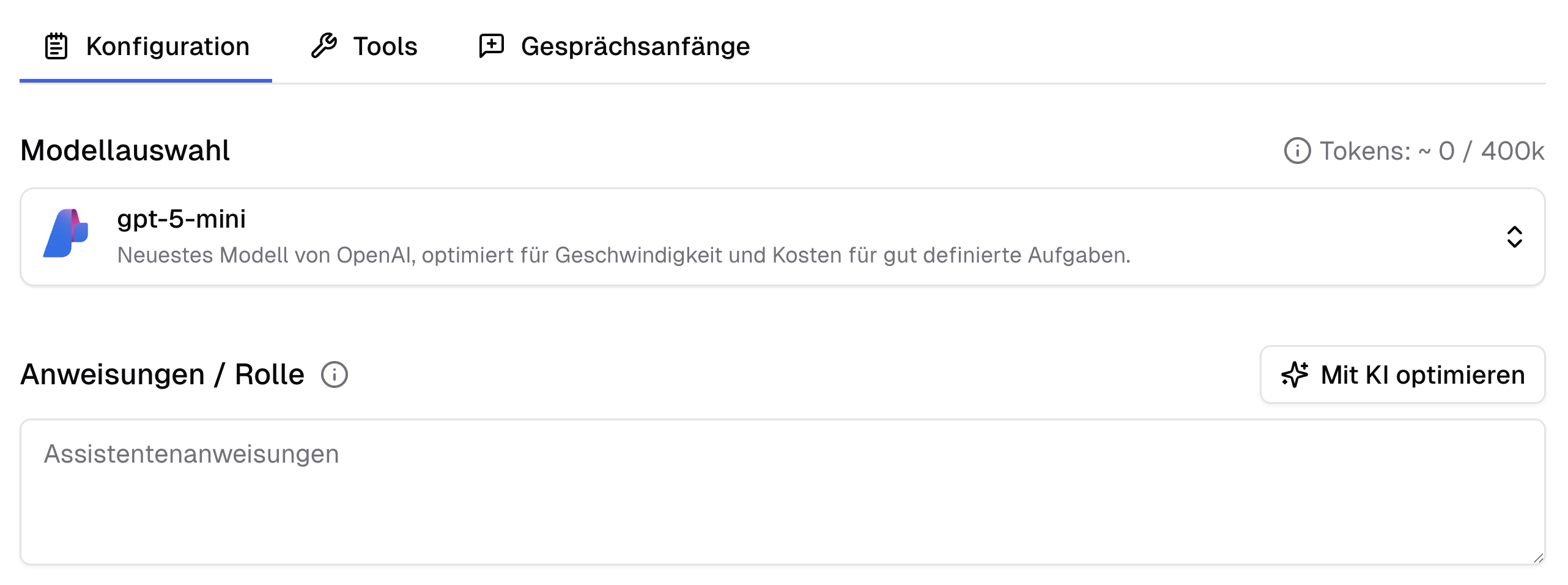Click the info icon beside Anweisungen / Rolle
The height and width of the screenshot is (585, 1568).
tap(334, 375)
